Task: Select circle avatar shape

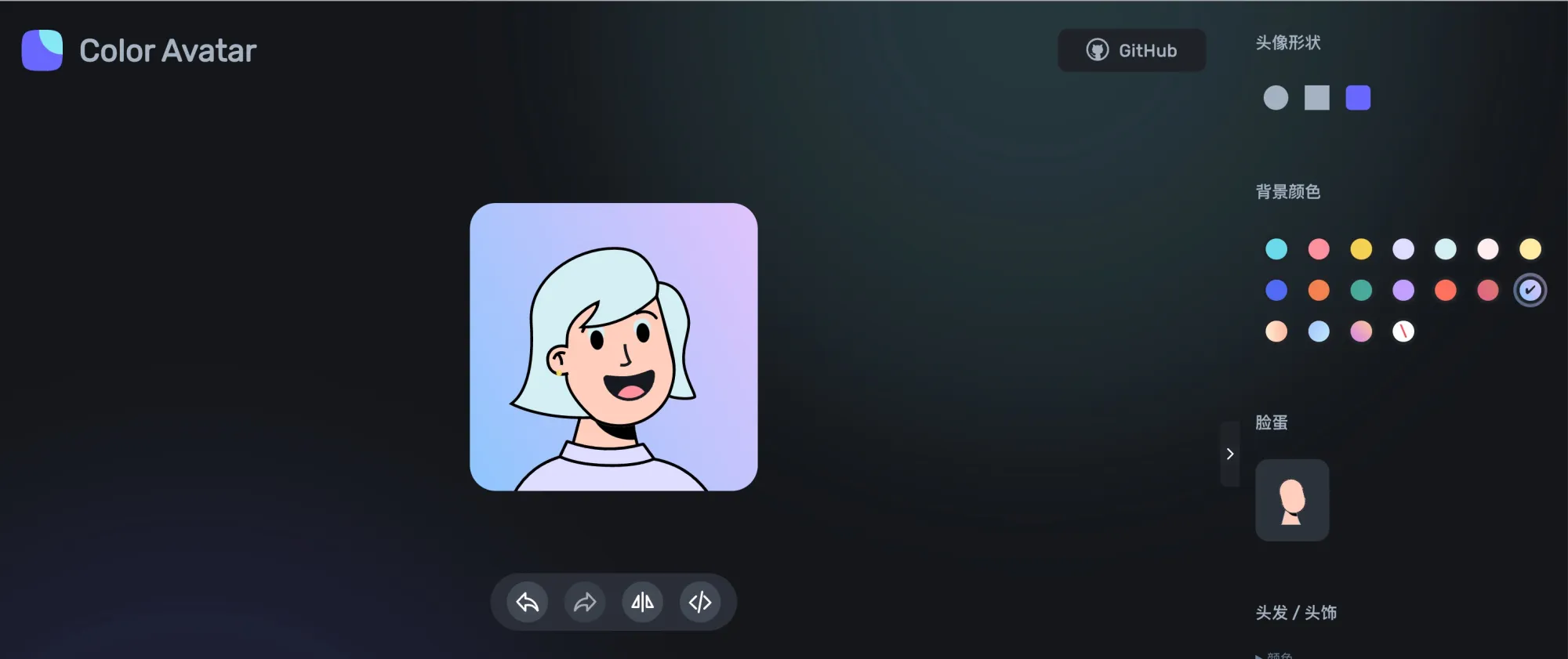Action: 1276,98
